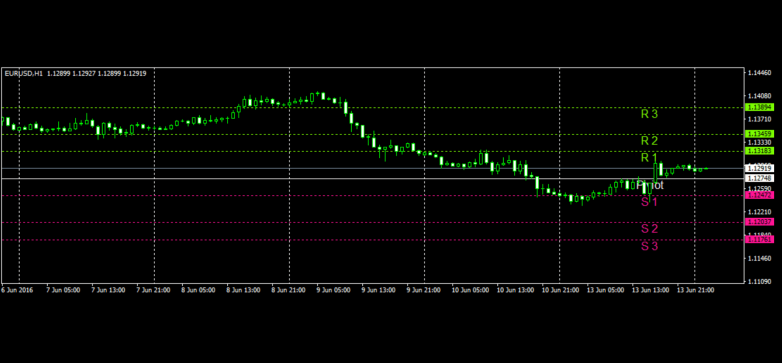Click the 1.11090 price axis value

tap(759, 282)
